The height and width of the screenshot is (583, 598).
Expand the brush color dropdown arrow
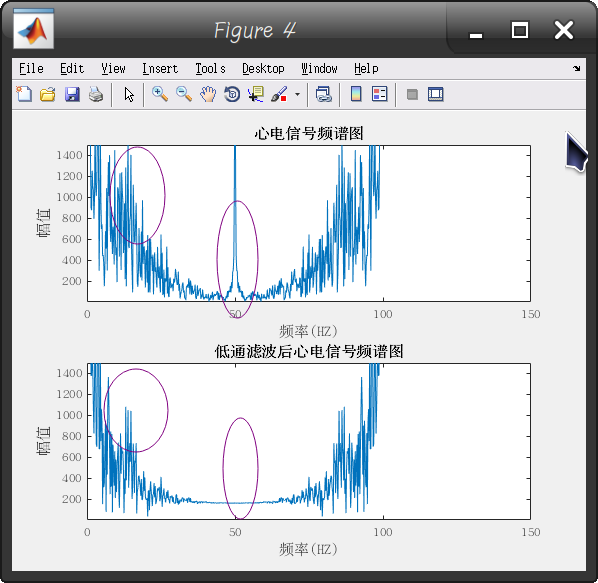coord(297,94)
